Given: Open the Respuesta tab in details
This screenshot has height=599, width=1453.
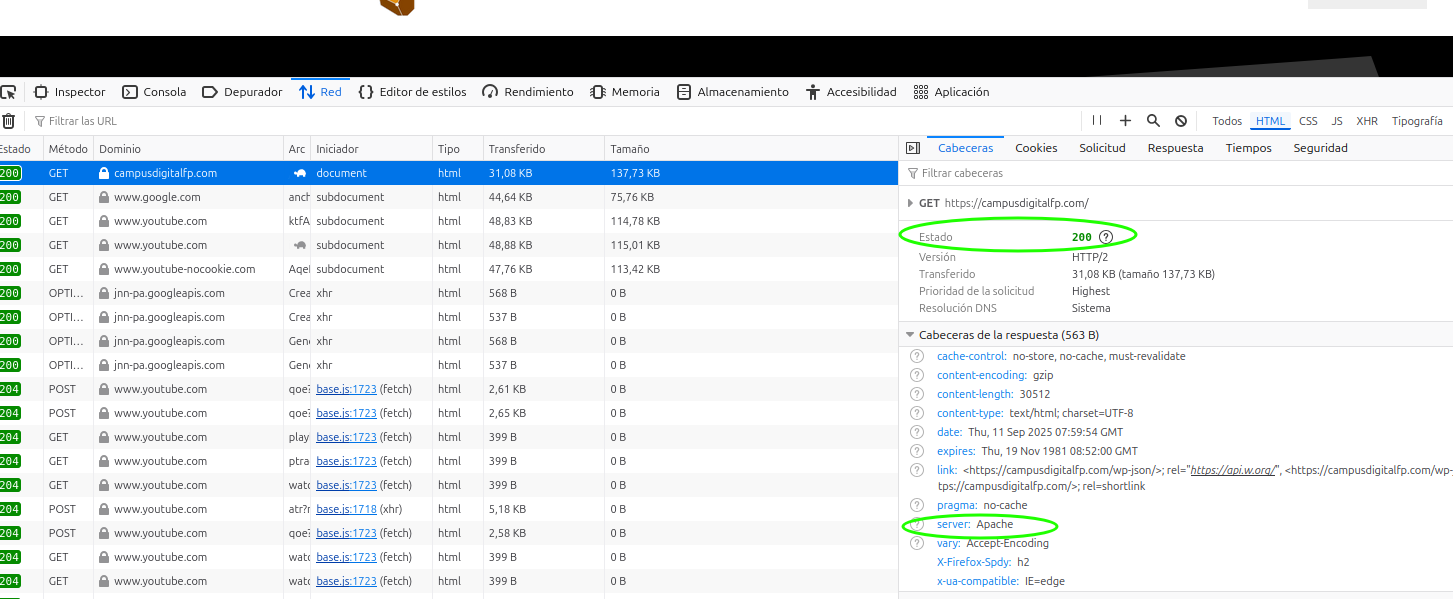Looking at the screenshot, I should 1175,148.
